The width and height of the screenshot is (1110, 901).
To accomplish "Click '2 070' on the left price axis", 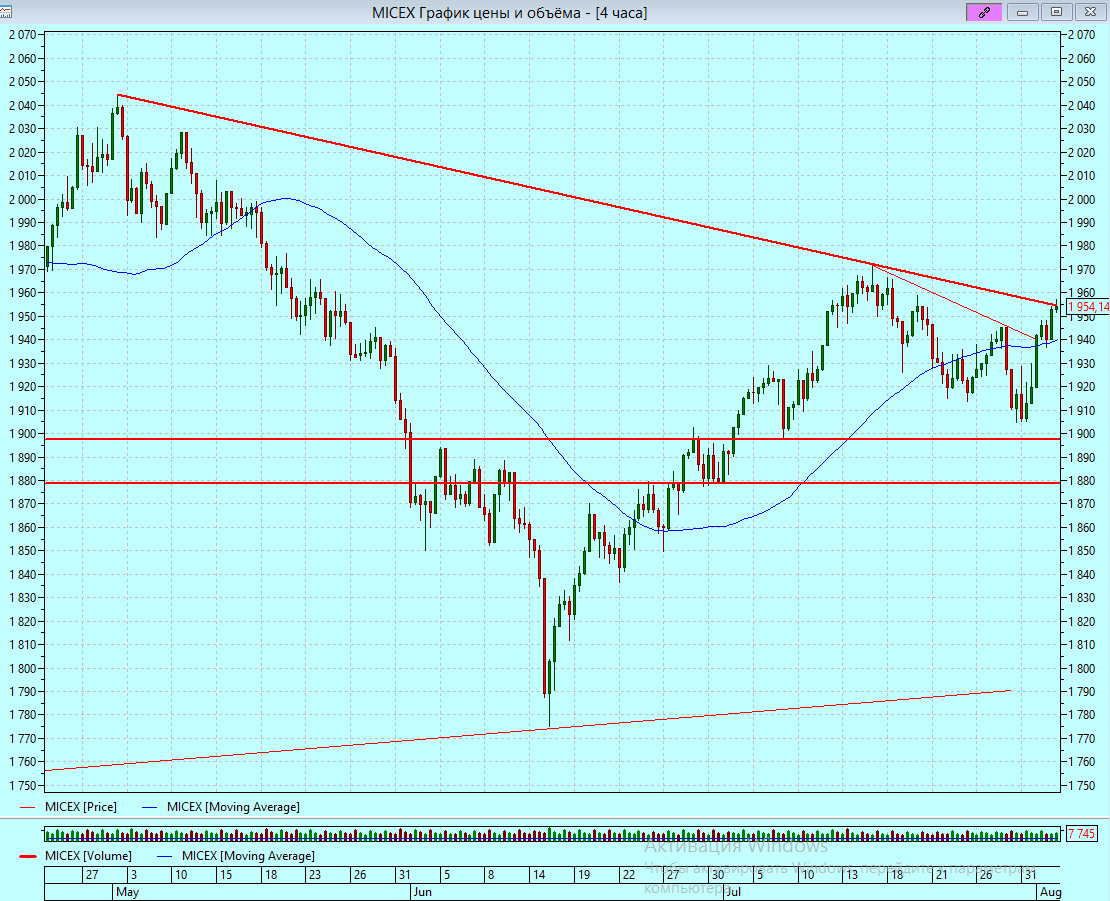I will (x=22, y=35).
